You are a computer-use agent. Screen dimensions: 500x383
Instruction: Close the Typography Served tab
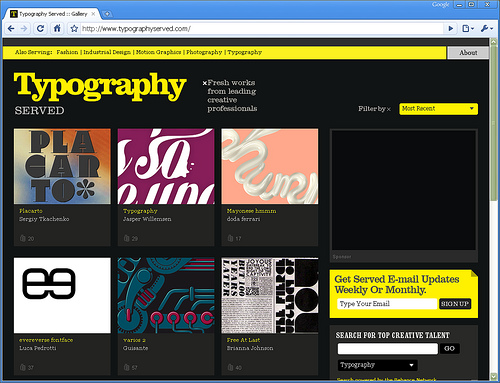[93, 14]
